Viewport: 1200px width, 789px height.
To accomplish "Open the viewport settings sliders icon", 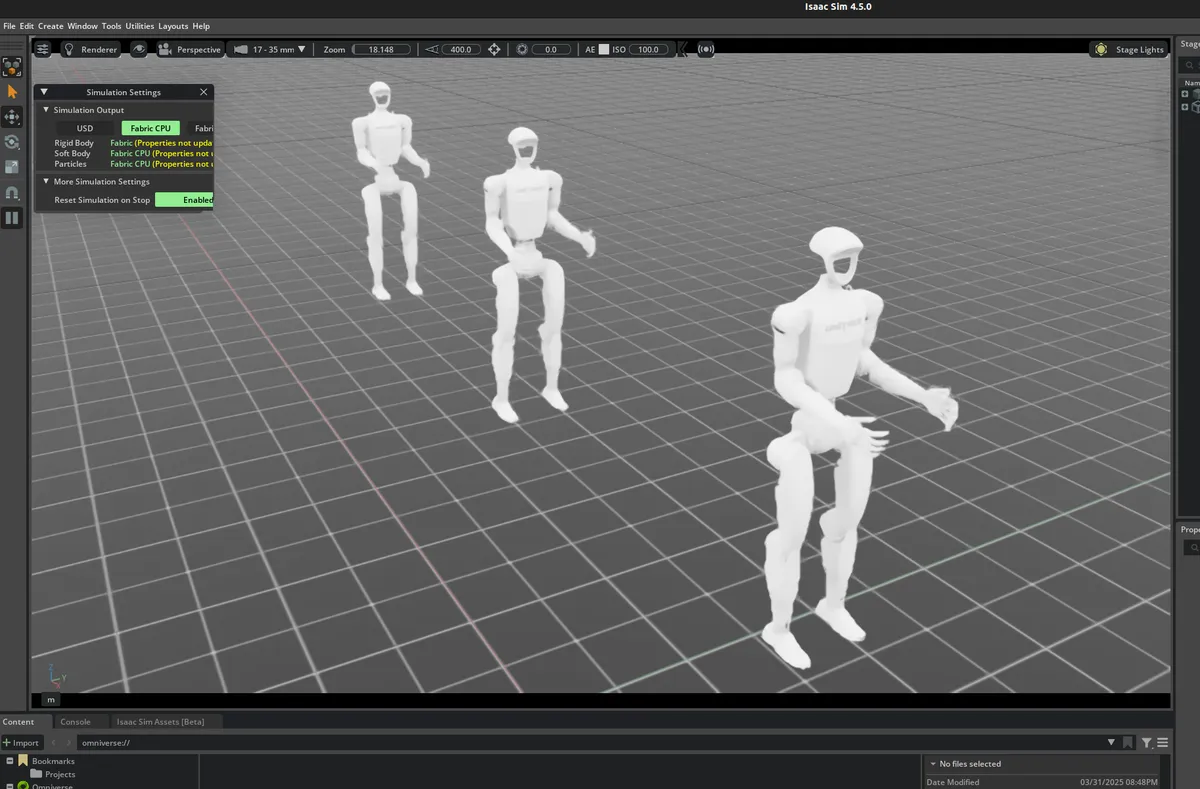I will tap(43, 49).
